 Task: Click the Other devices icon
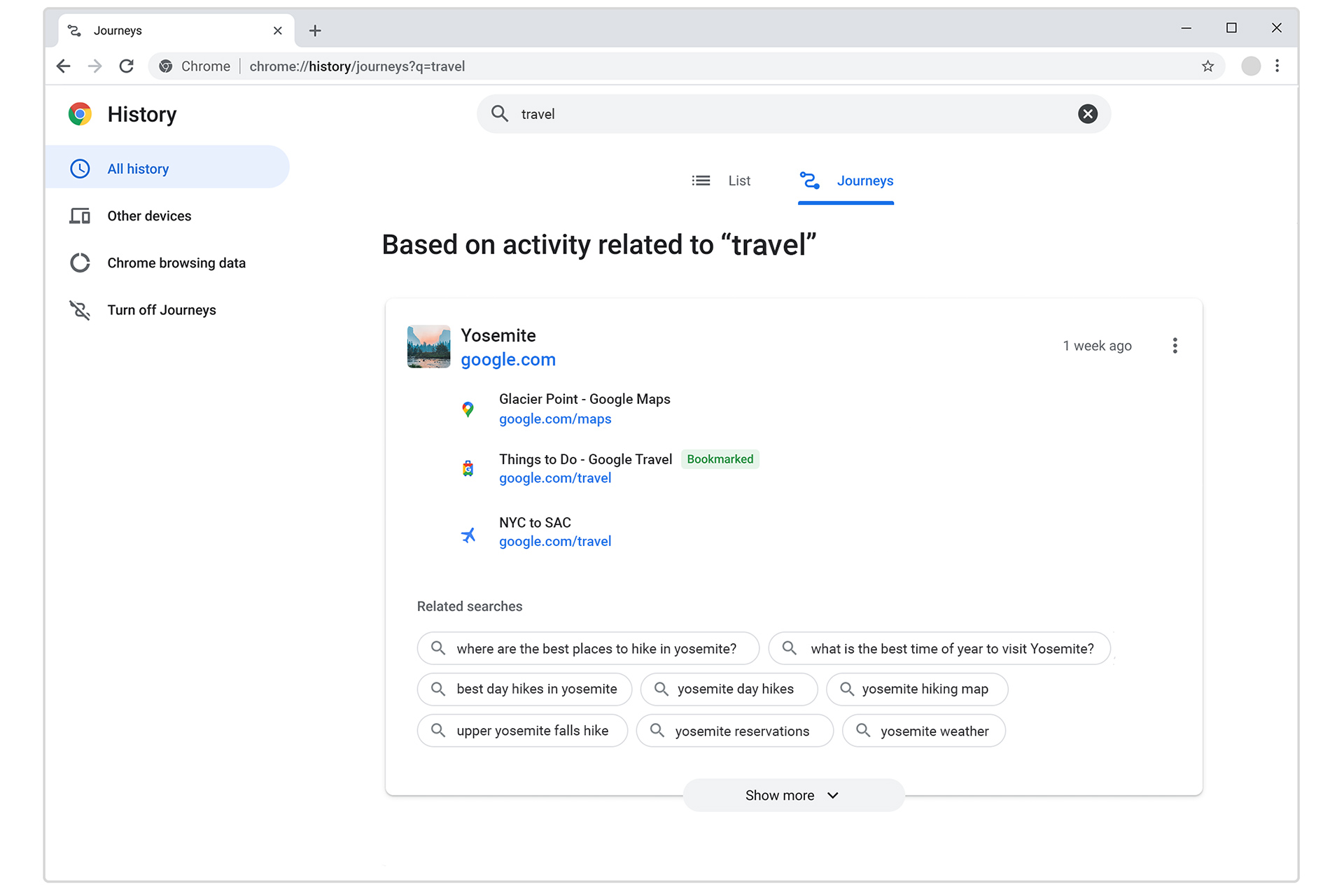pyautogui.click(x=79, y=215)
